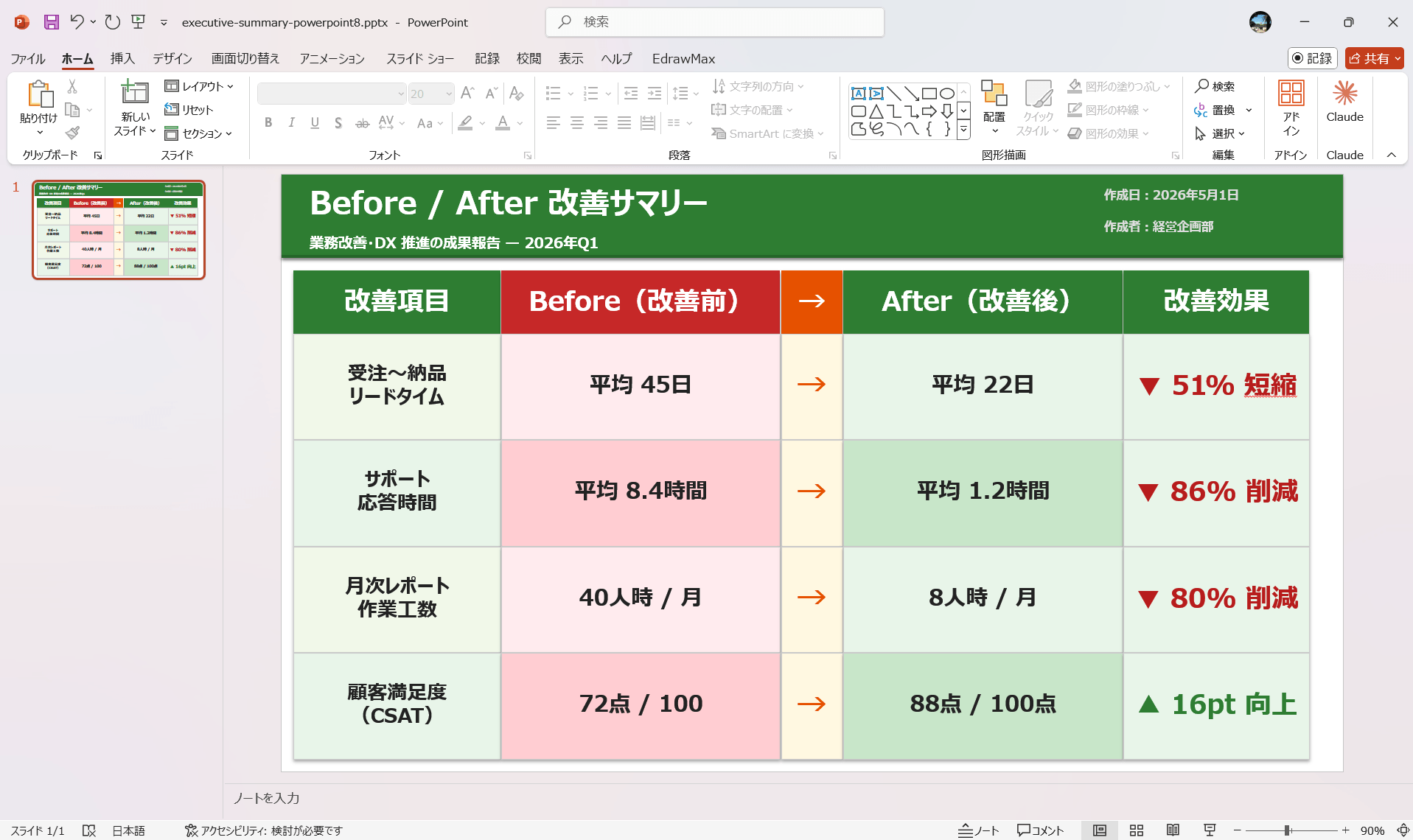
Task: Switch to reading view icon in status bar
Action: pos(1173,830)
